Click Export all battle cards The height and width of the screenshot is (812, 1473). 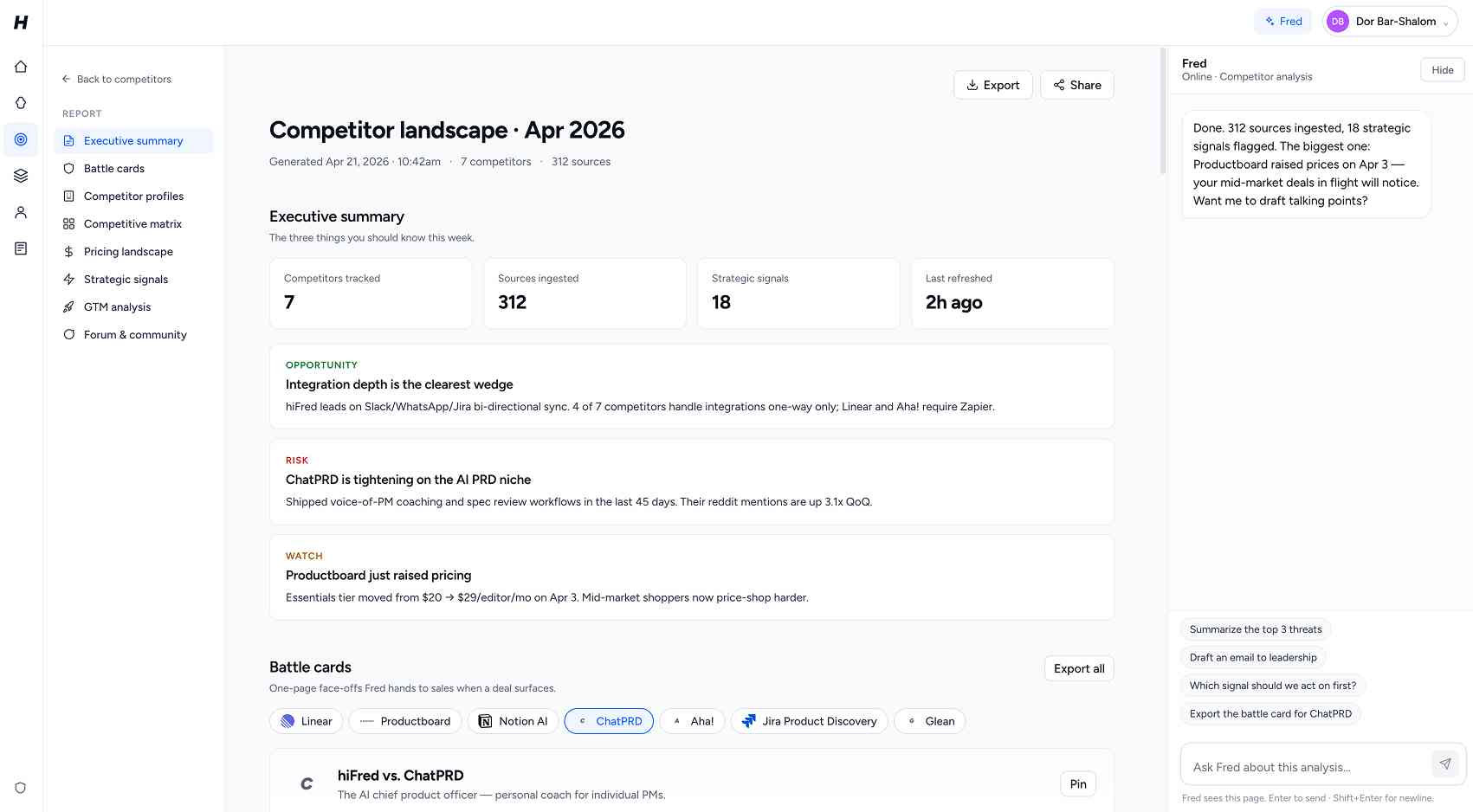tap(1079, 668)
